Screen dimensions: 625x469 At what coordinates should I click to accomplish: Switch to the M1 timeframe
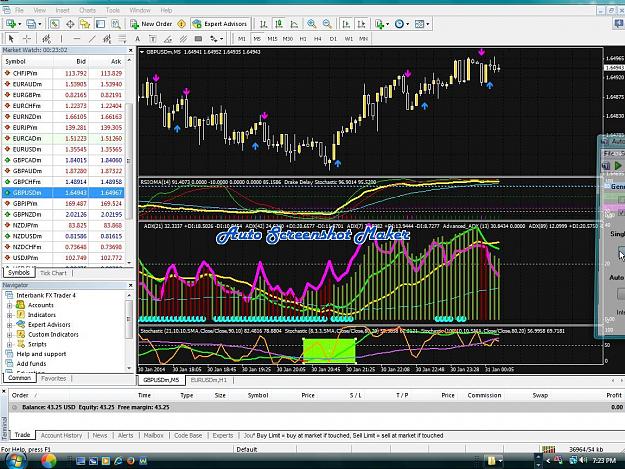pyautogui.click(x=242, y=39)
